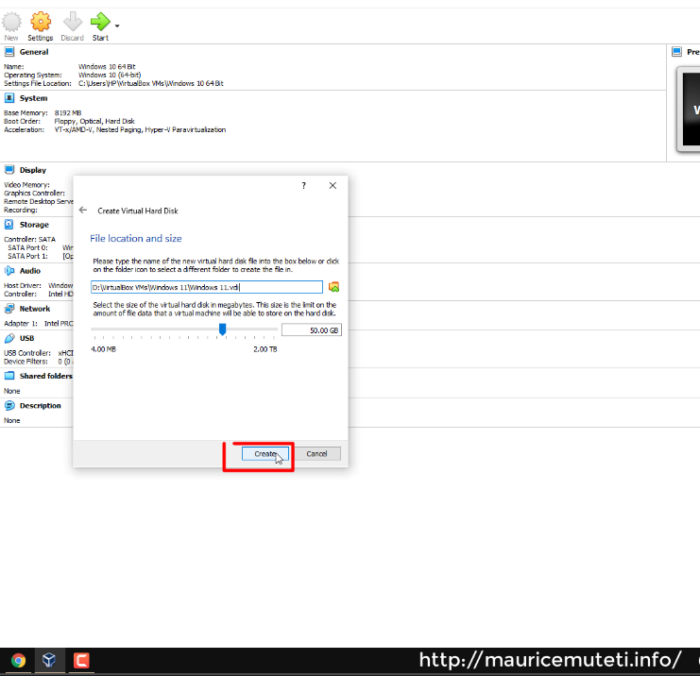The height and width of the screenshot is (676, 700).
Task: Click the Audio section icon
Action: click(x=9, y=271)
